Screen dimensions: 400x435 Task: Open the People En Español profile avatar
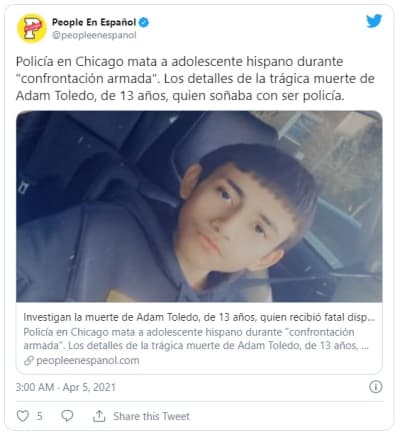coord(32,28)
